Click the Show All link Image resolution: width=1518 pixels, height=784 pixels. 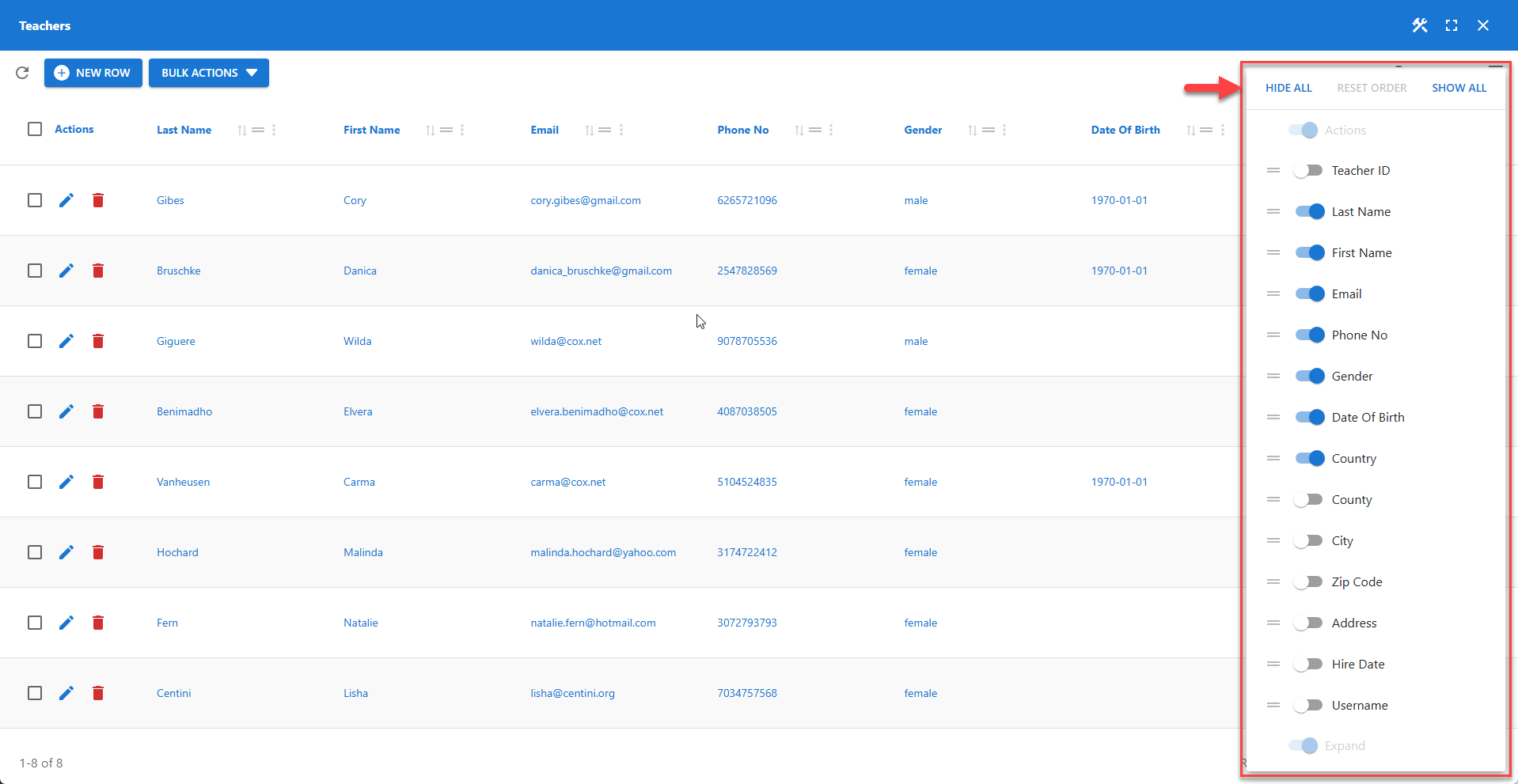point(1459,87)
